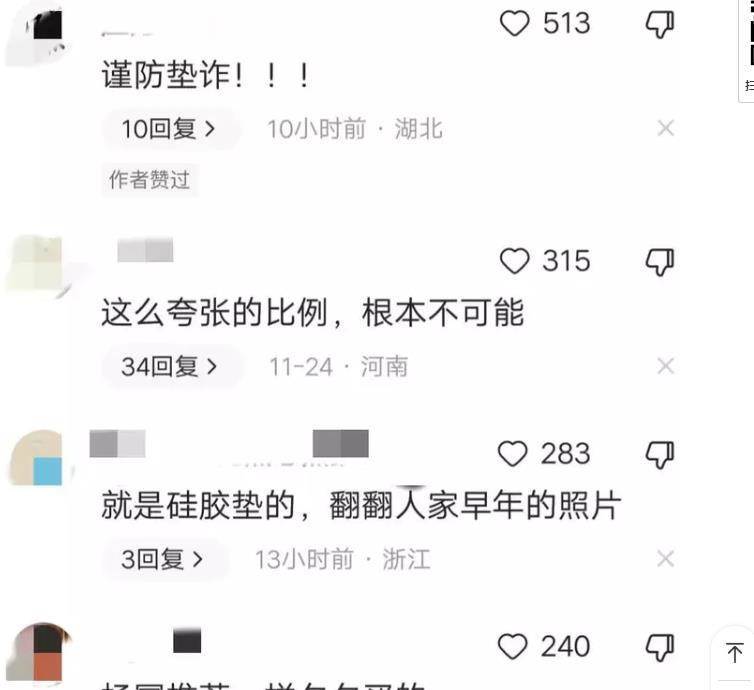Dismiss the Hubei comment with X

point(666,128)
